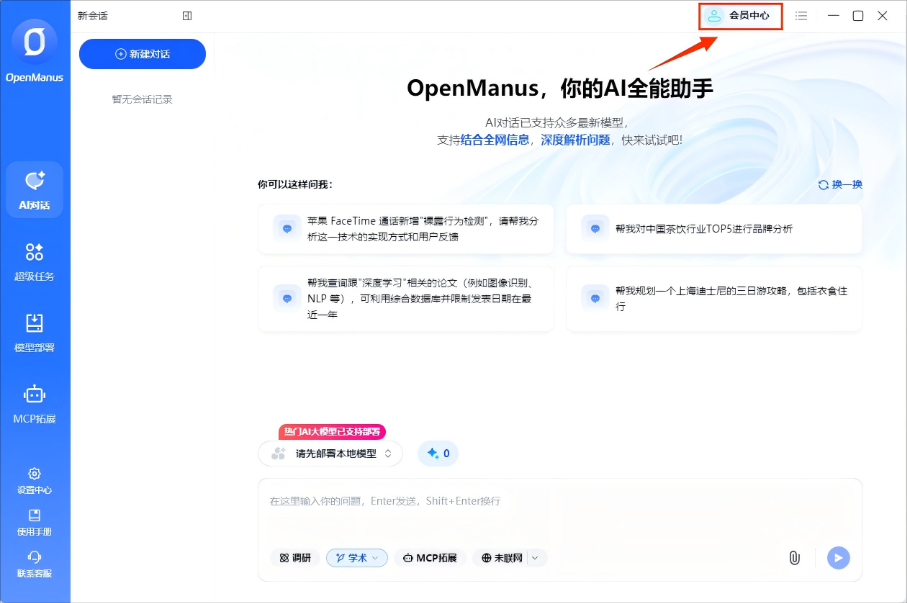The image size is (907, 603).
Task: Select the 超级任务 icon in sidebar
Action: click(35, 262)
